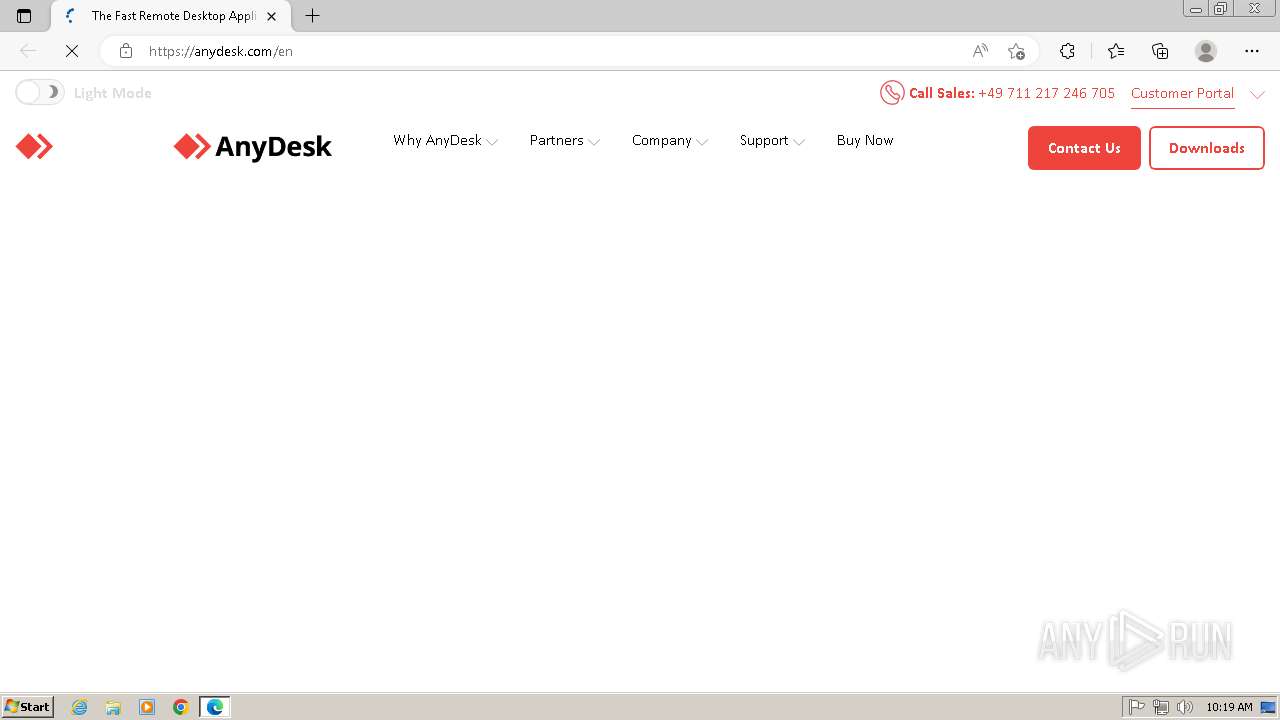Open the Customer Portal link
Screen dimensions: 1280x720
[1182, 93]
